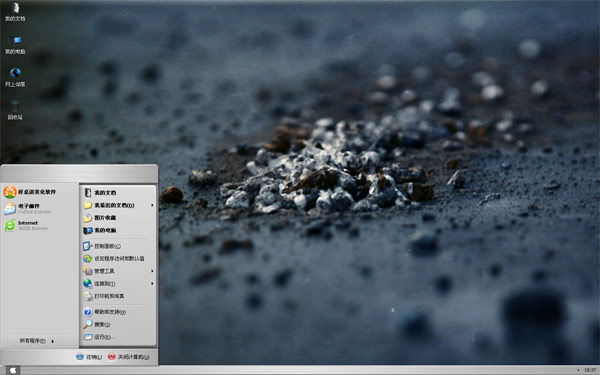Screen dimensions: 600x375
Task: Click the 10:37 clock in the taskbar tray
Action: (x=590, y=370)
